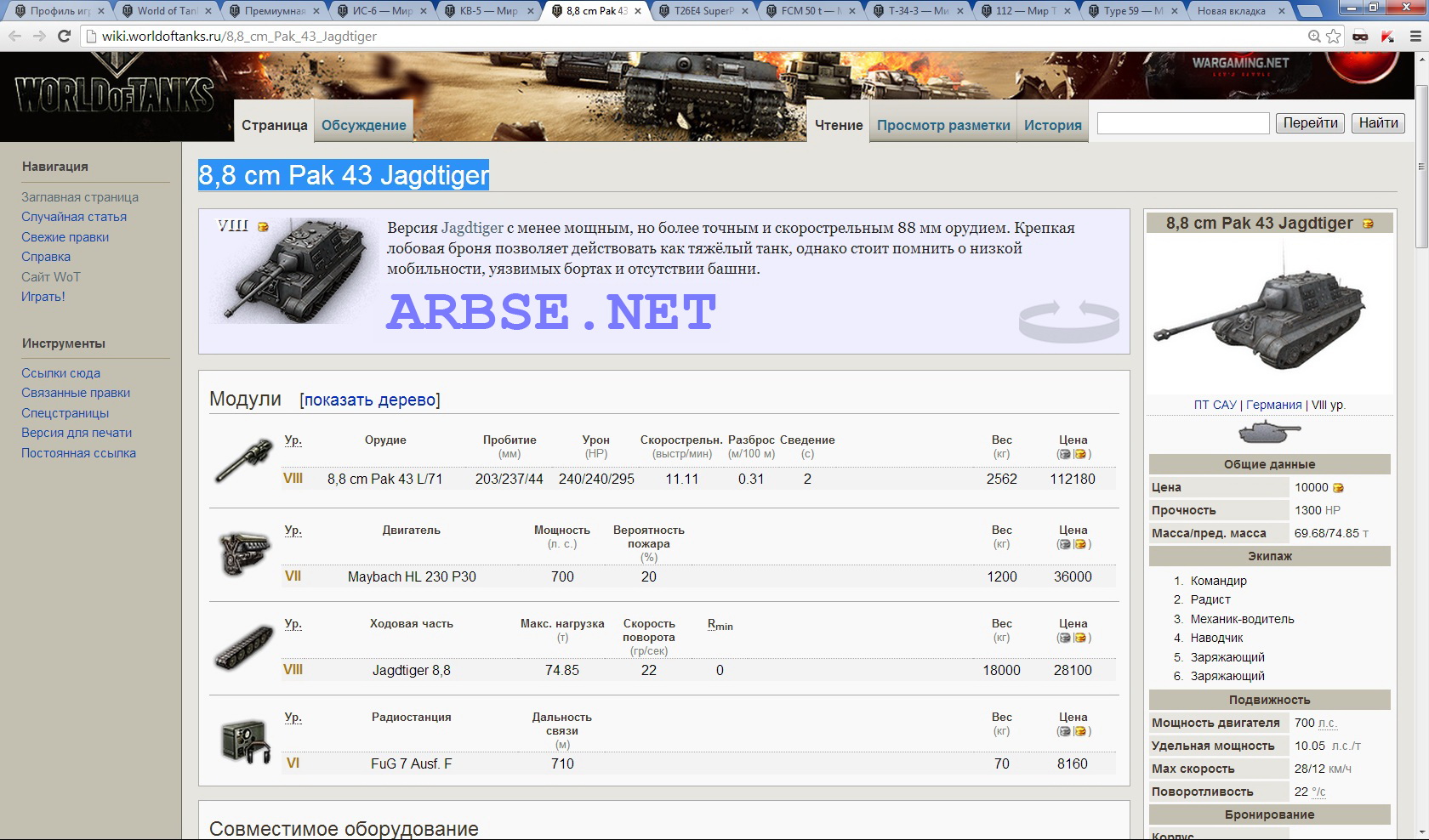Click the Maybach engine module icon
This screenshot has width=1429, height=840.
click(244, 553)
